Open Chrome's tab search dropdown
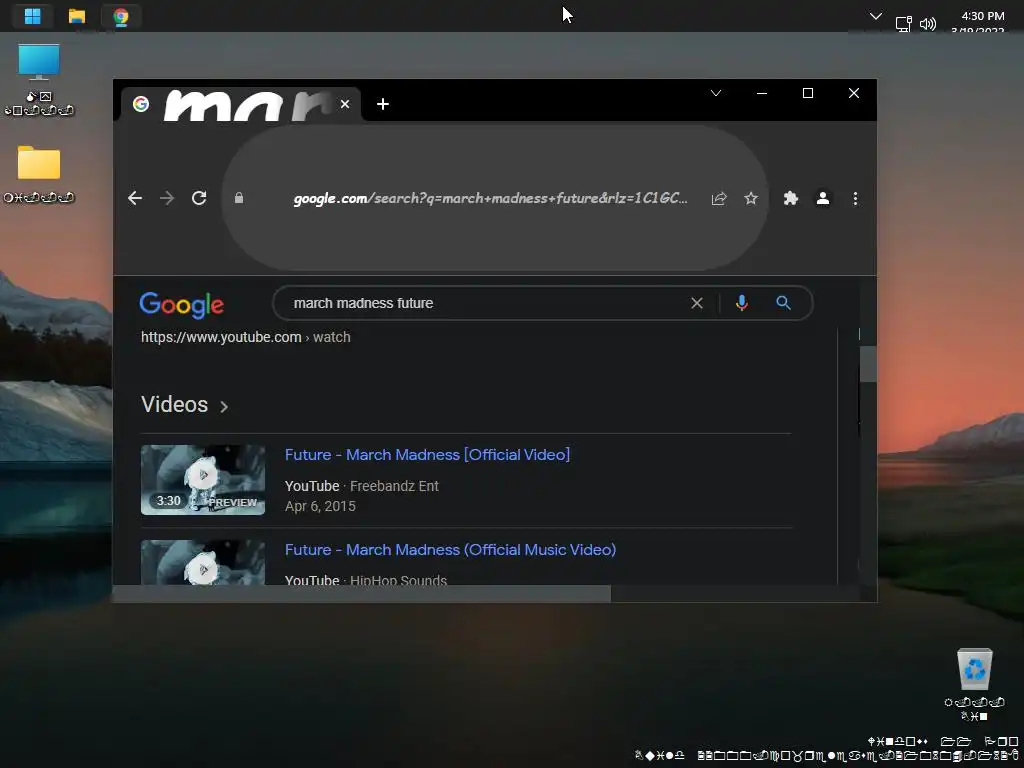The width and height of the screenshot is (1024, 768). (716, 93)
